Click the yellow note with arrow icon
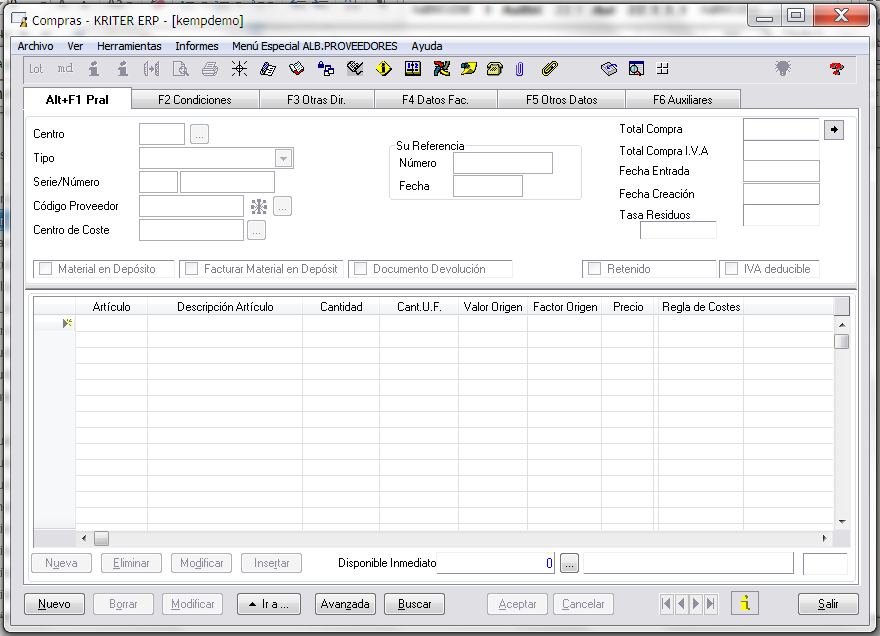Viewport: 880px width, 636px height. pyautogui.click(x=469, y=69)
